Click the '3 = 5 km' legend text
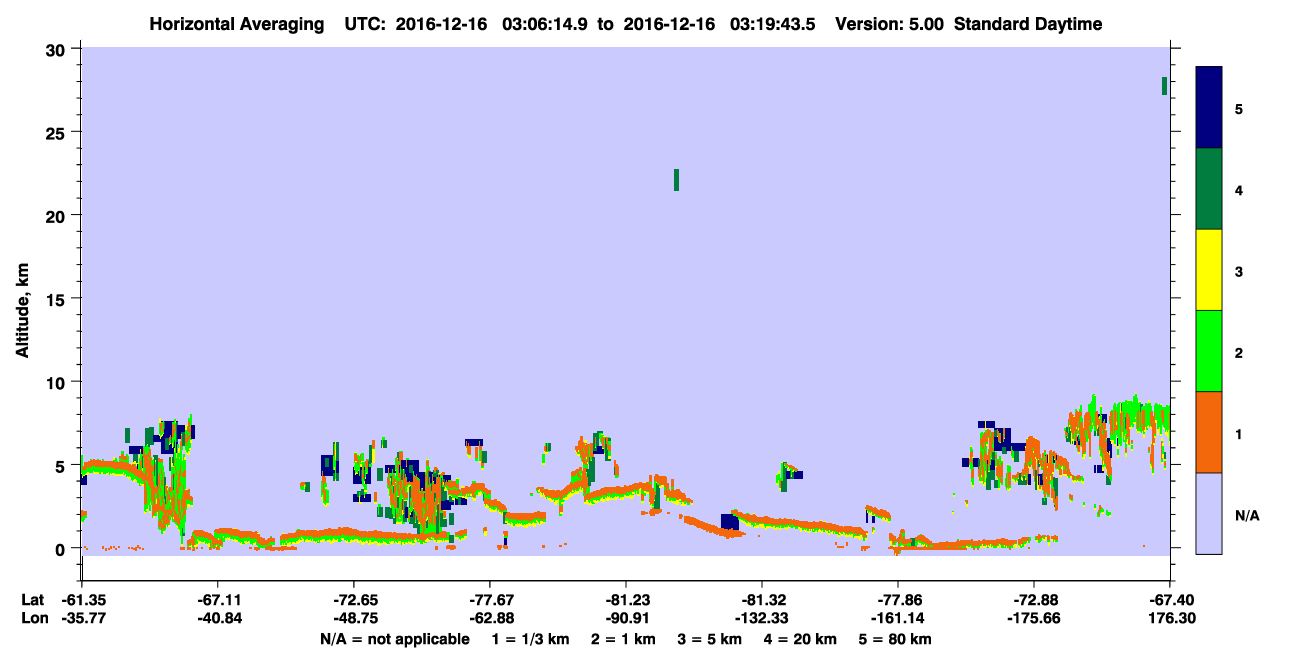The image size is (1300, 667). [710, 639]
